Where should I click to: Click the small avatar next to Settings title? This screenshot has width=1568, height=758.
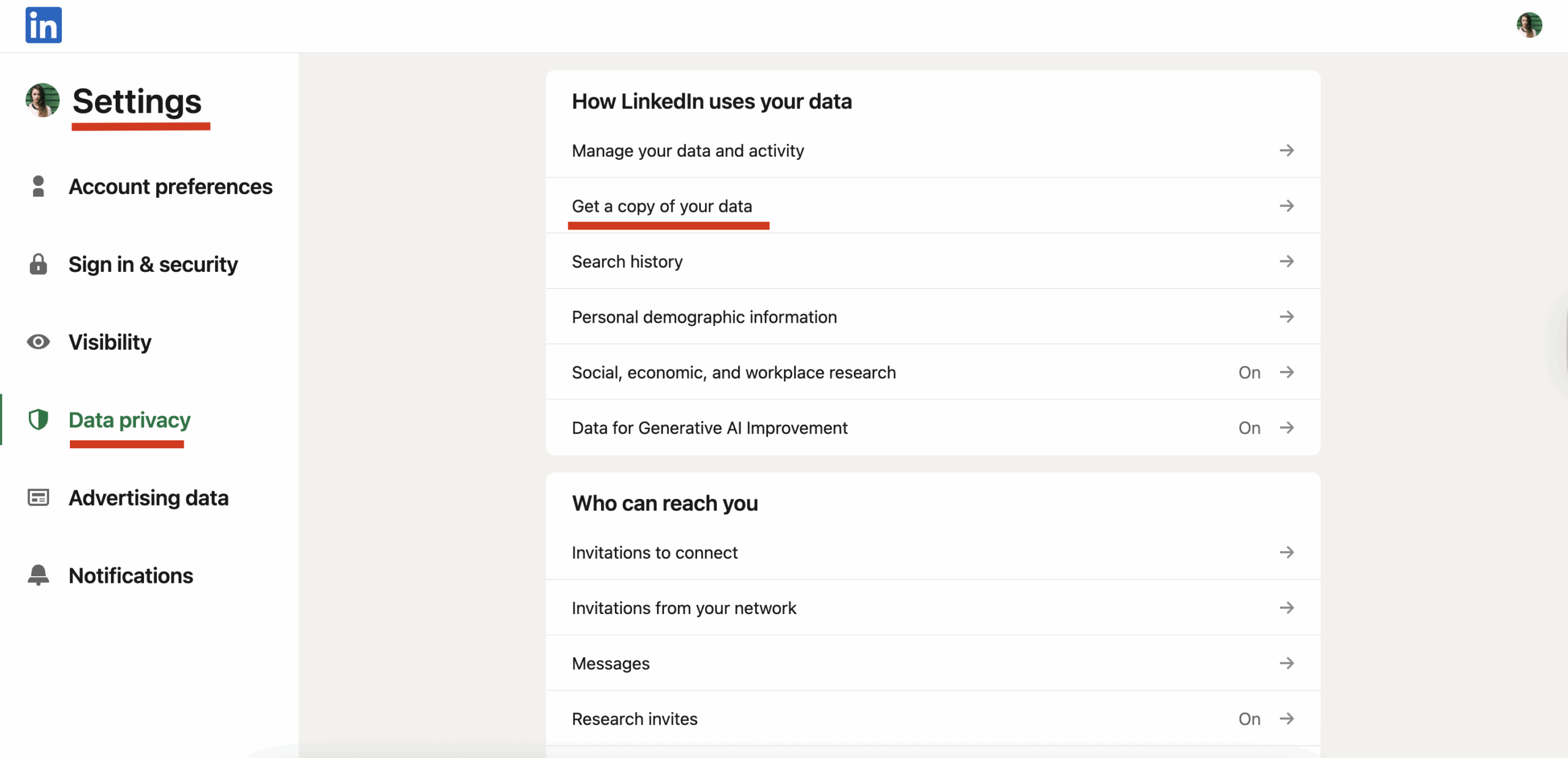(42, 100)
